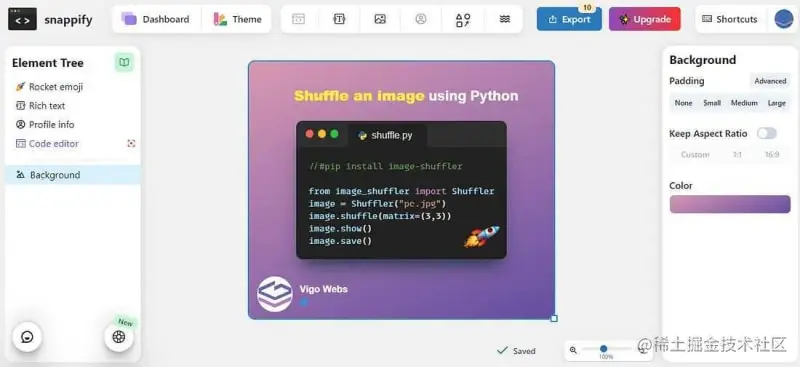Select the shuffle.py tab in code window

387,135
